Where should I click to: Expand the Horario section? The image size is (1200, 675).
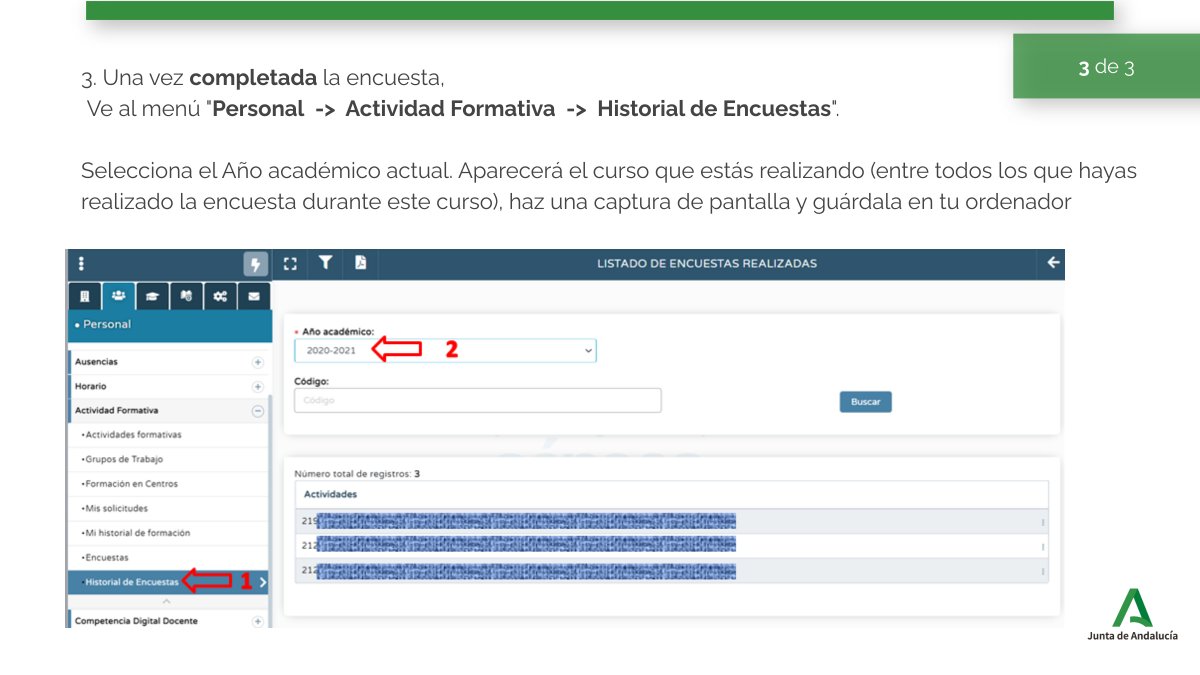(x=258, y=386)
